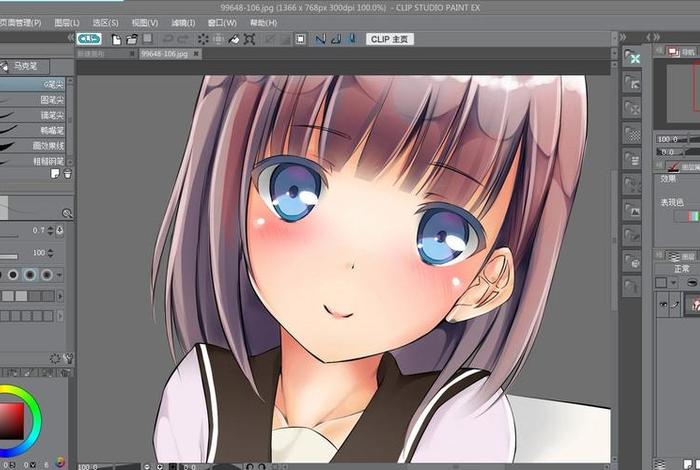700x470 pixels.
Task: Expand the material palette dock arrows
Action: pyautogui.click(x=623, y=37)
